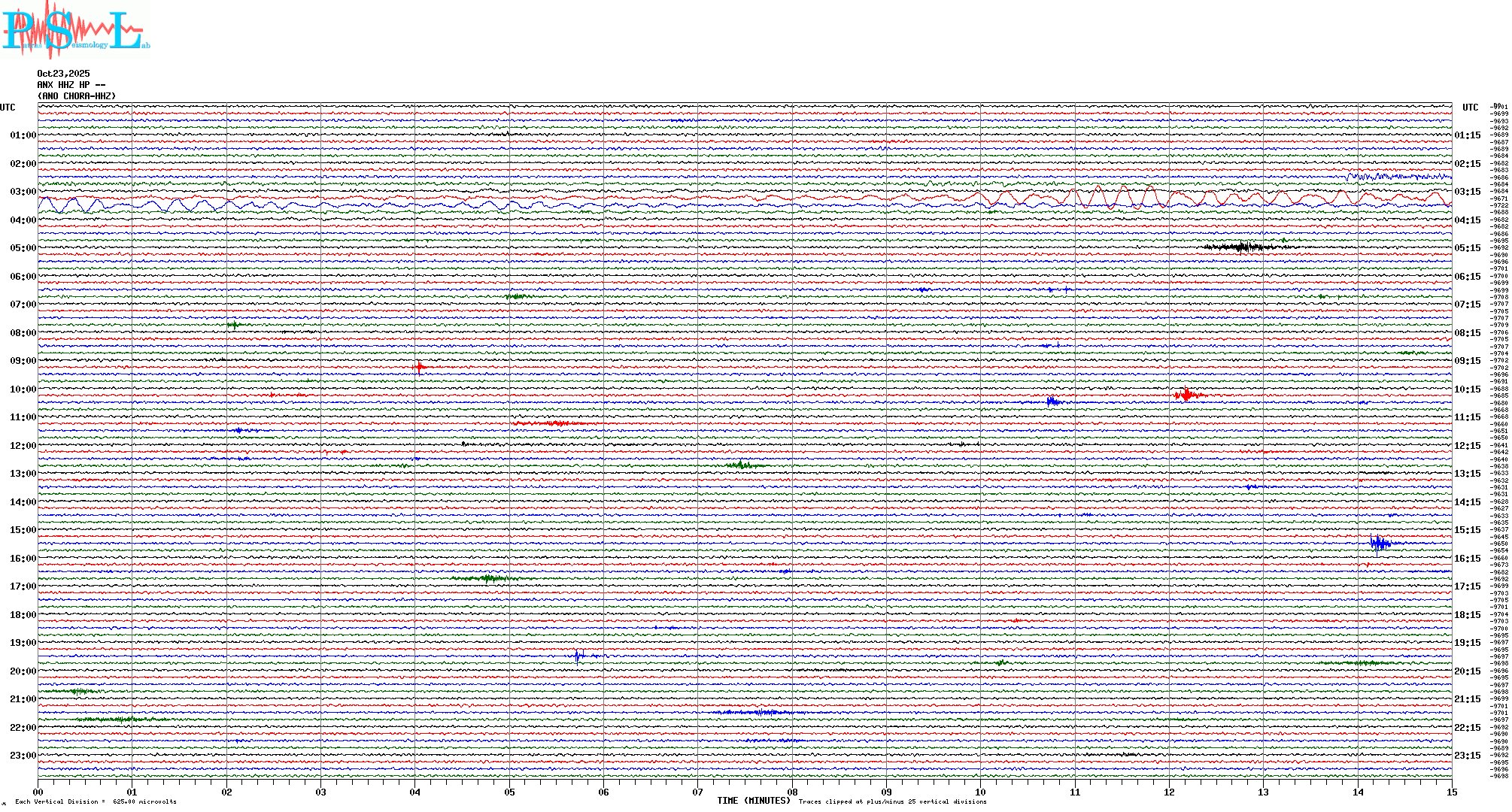This screenshot has height=812, width=1512.
Task: Click the UTC label at top left
Action: point(8,108)
